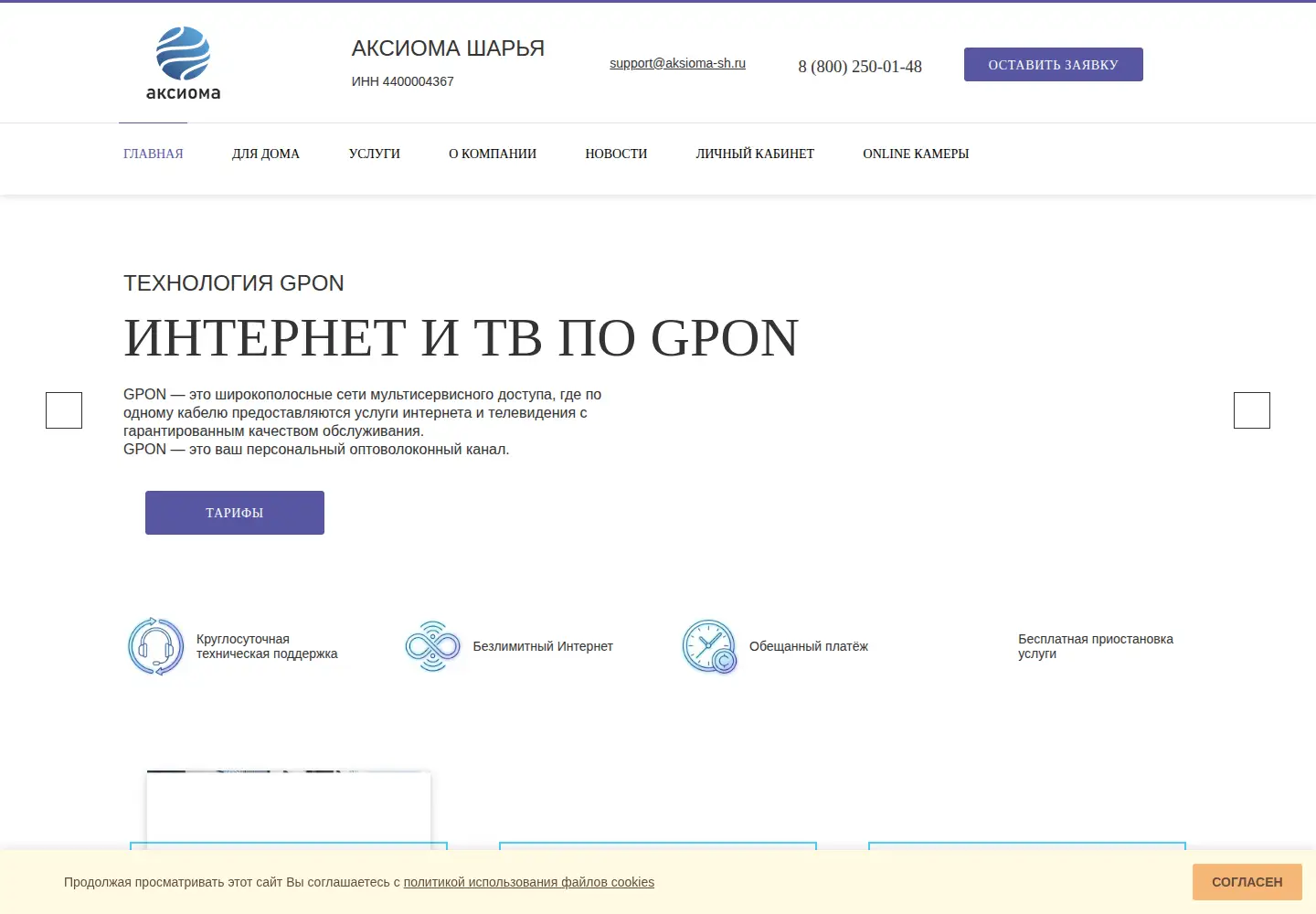Click the Аксиома globe logo
Viewport: 1316px width, 914px height.
pyautogui.click(x=183, y=63)
